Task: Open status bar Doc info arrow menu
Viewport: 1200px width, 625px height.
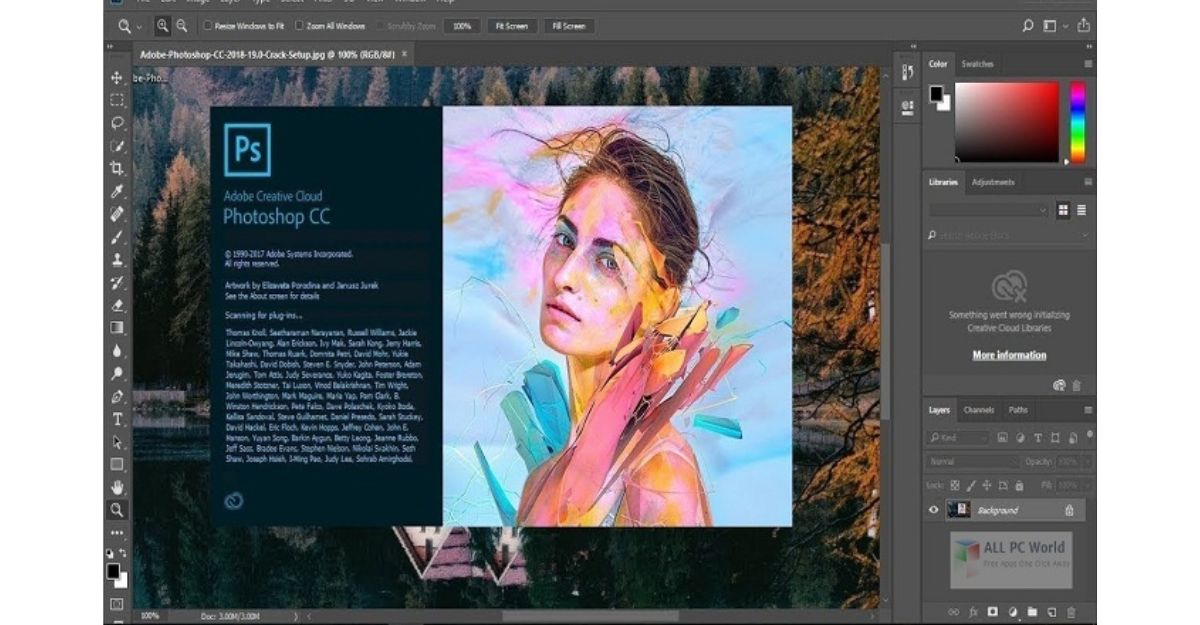Action: tap(296, 616)
